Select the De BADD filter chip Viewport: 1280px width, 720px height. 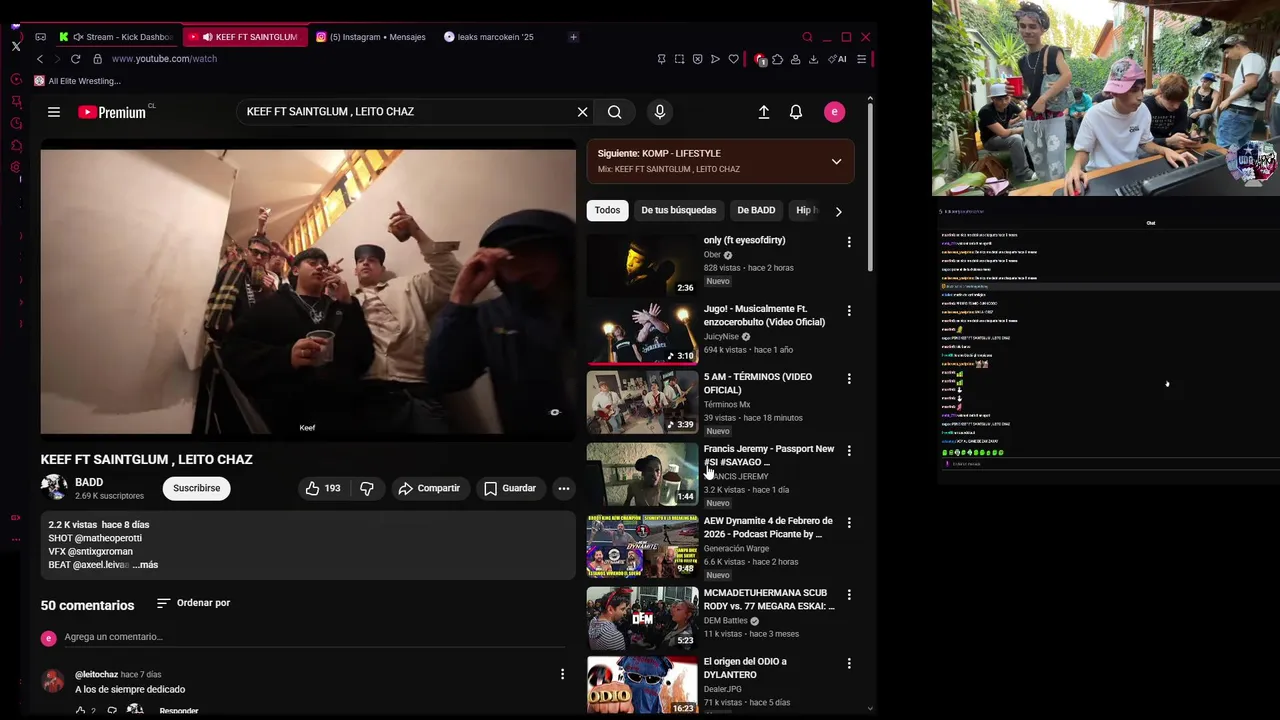pyautogui.click(x=756, y=210)
